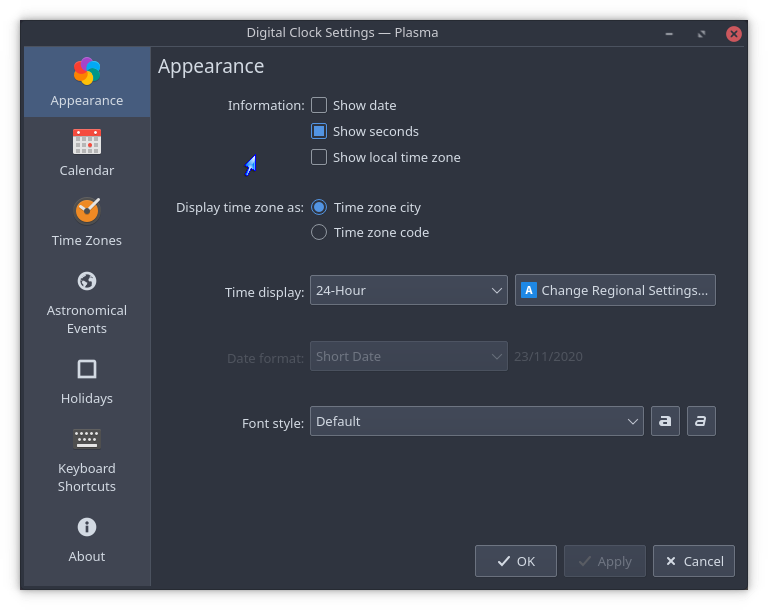The image size is (768, 610).
Task: Open the Appearance section icon
Action: click(x=87, y=72)
